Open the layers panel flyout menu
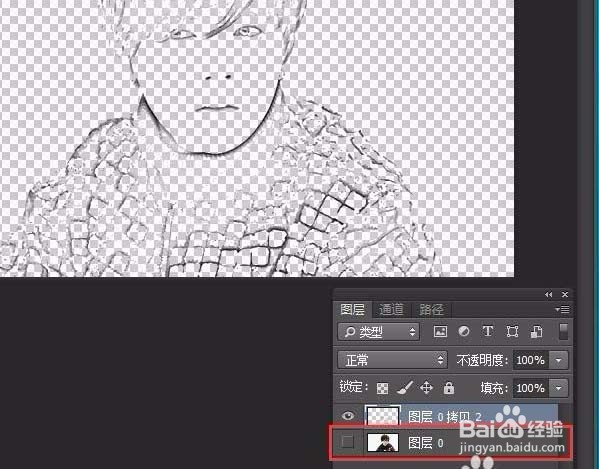 [563, 309]
